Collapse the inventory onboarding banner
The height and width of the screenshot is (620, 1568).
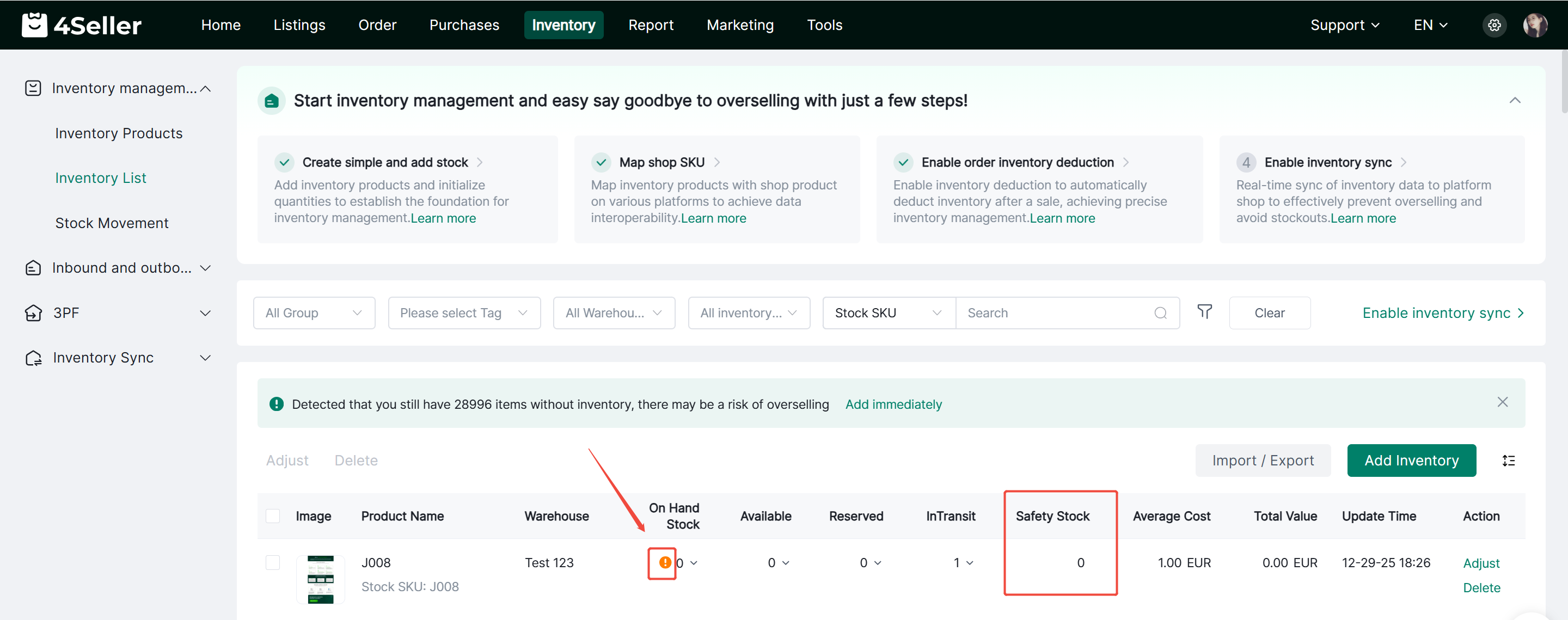1515,100
